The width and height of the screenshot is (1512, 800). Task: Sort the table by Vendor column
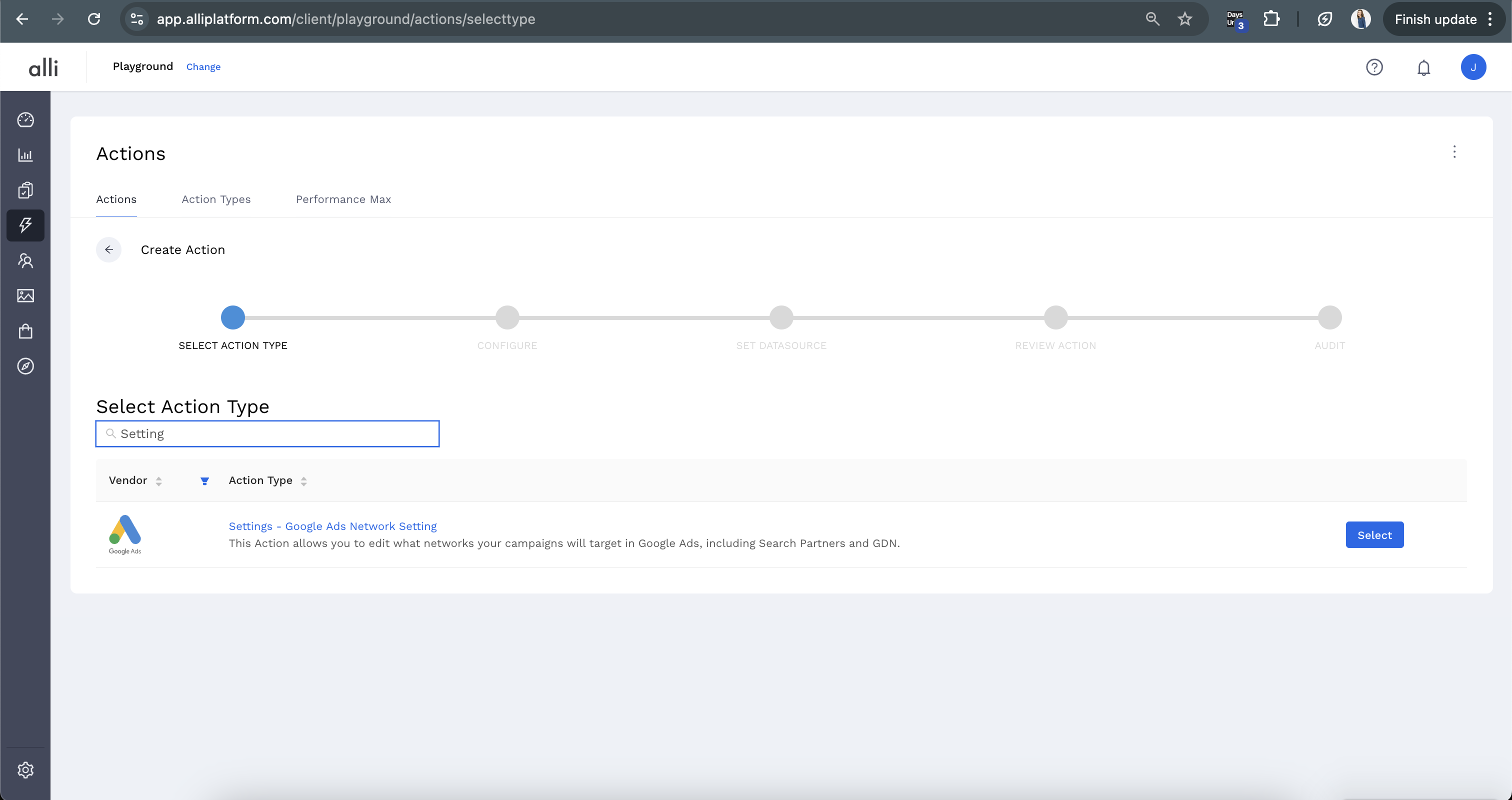[158, 480]
